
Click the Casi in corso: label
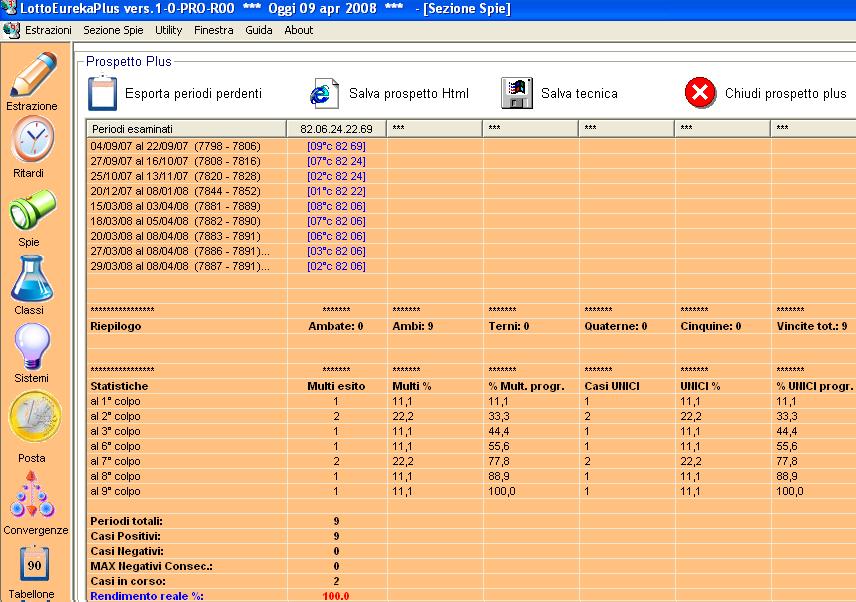point(128,581)
